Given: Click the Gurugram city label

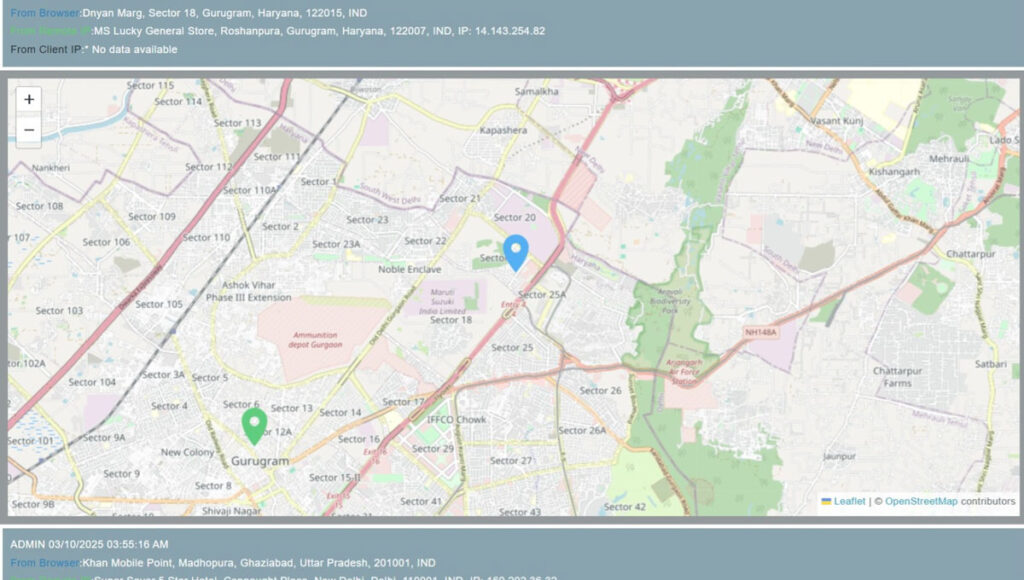Looking at the screenshot, I should pos(259,461).
